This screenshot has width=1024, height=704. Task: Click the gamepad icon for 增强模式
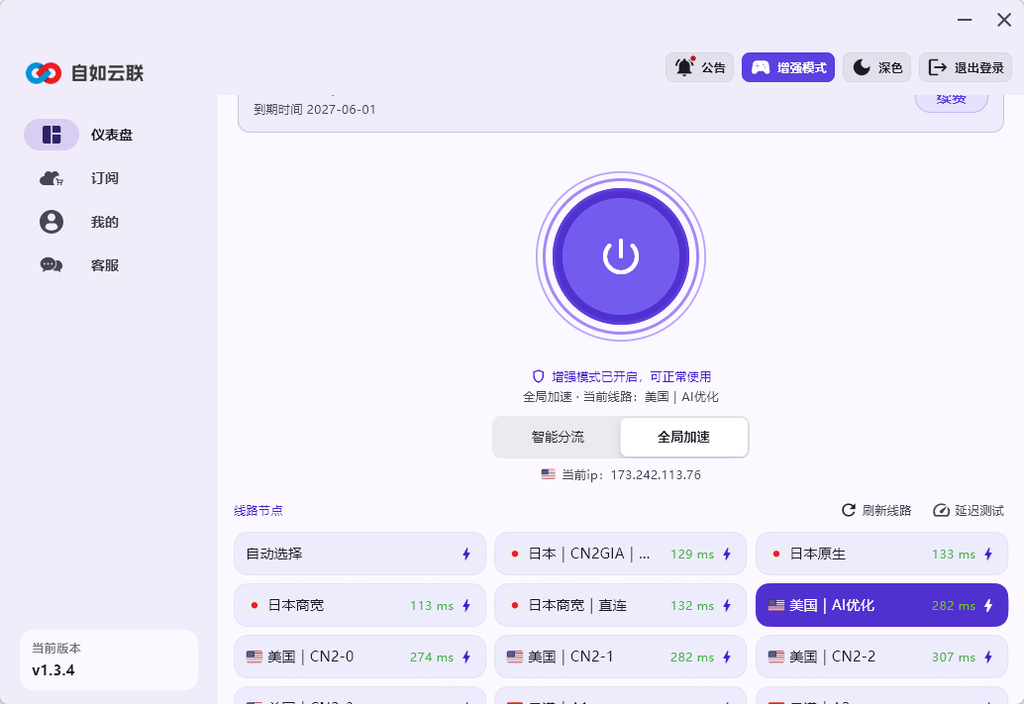click(760, 67)
